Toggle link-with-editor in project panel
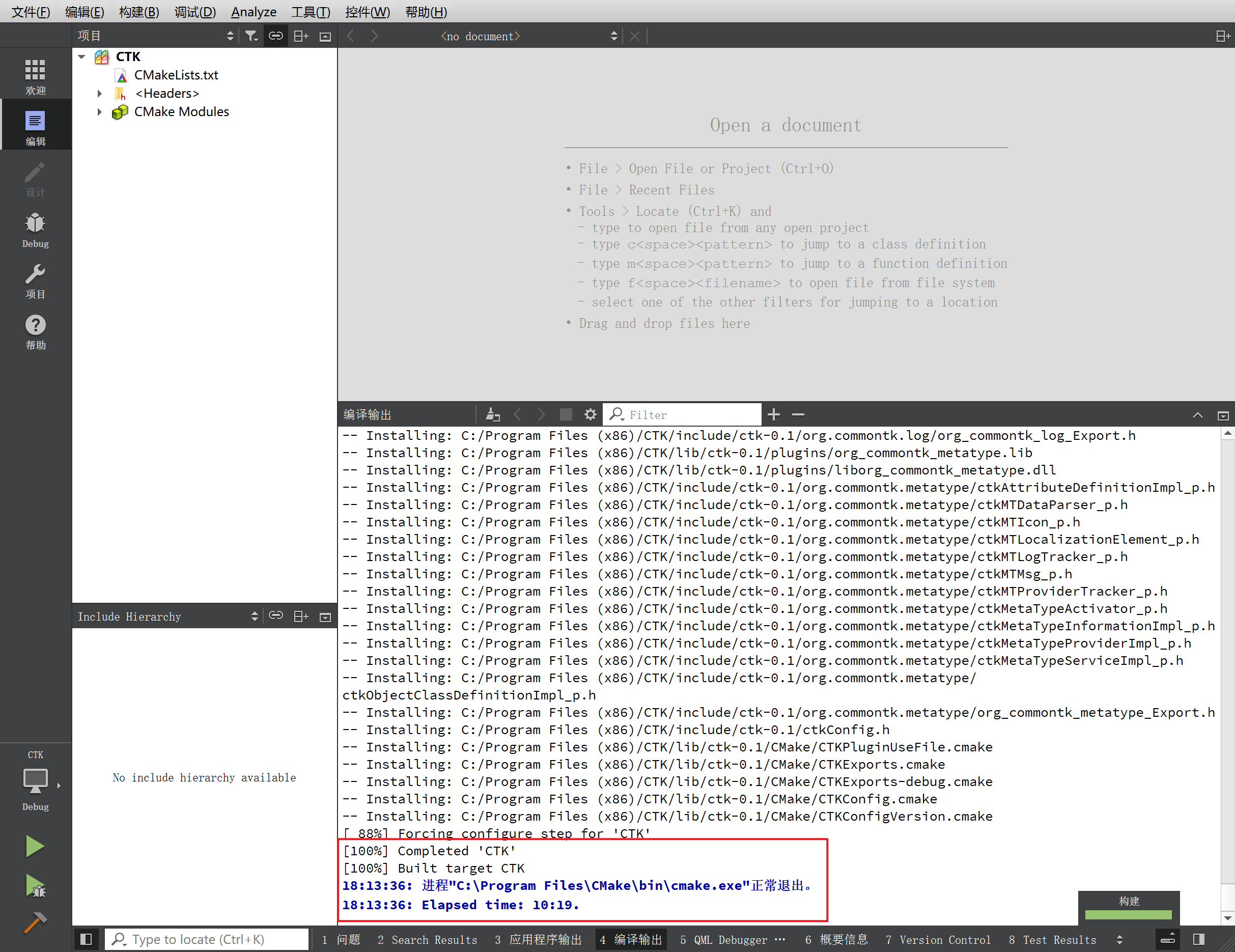1235x952 pixels. click(276, 36)
